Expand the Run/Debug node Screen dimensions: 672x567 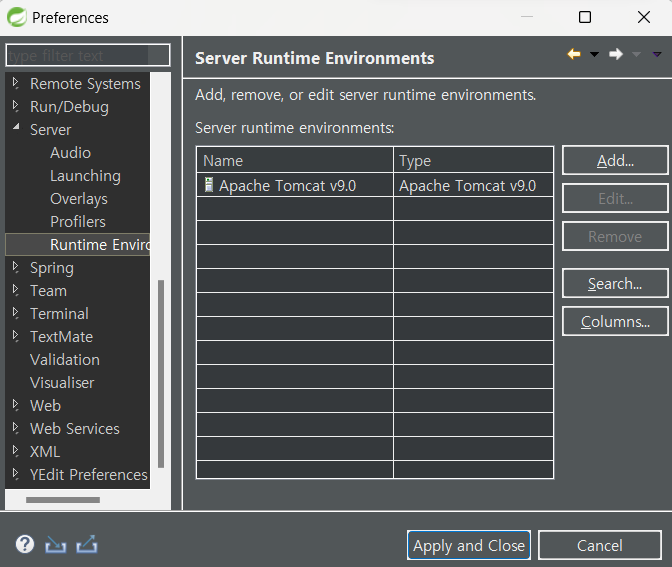click(15, 106)
